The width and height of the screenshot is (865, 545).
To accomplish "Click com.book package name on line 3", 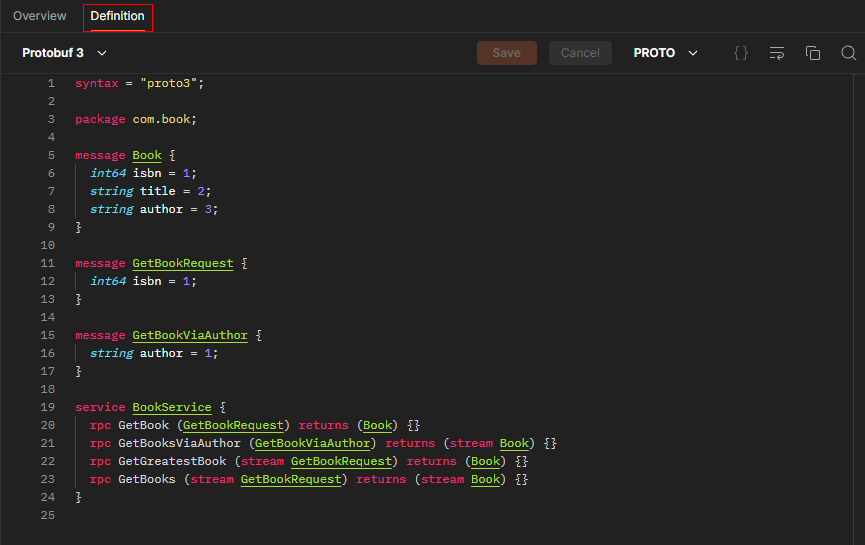I will coord(161,119).
